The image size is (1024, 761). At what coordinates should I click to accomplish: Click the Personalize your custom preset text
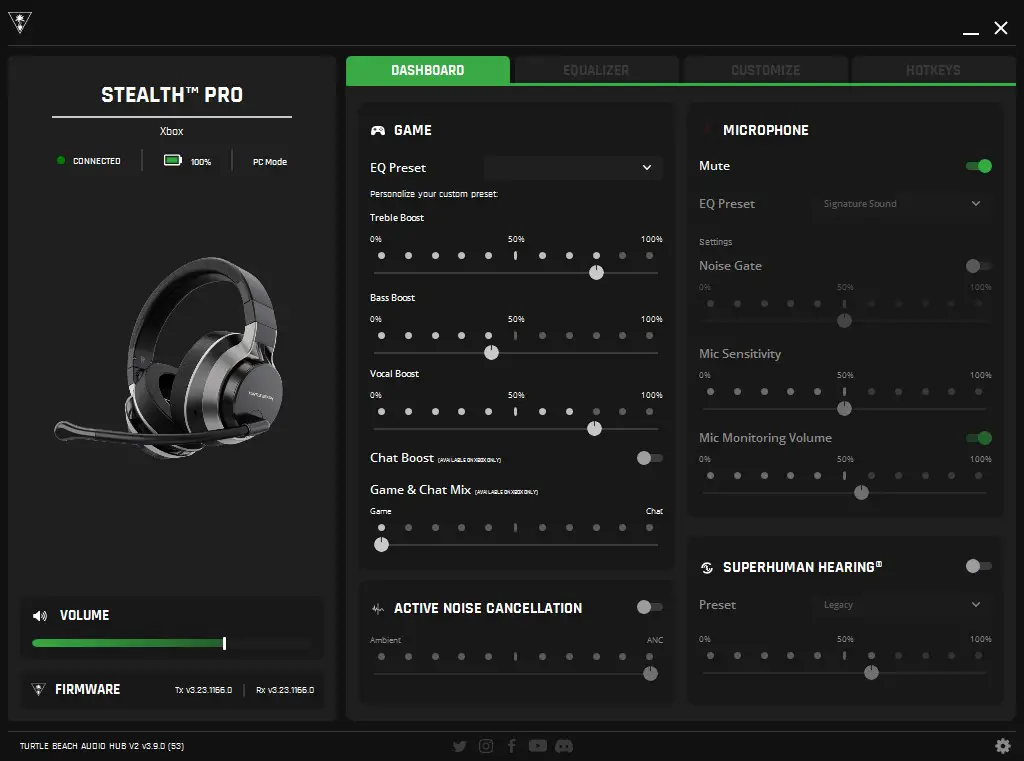tap(434, 194)
